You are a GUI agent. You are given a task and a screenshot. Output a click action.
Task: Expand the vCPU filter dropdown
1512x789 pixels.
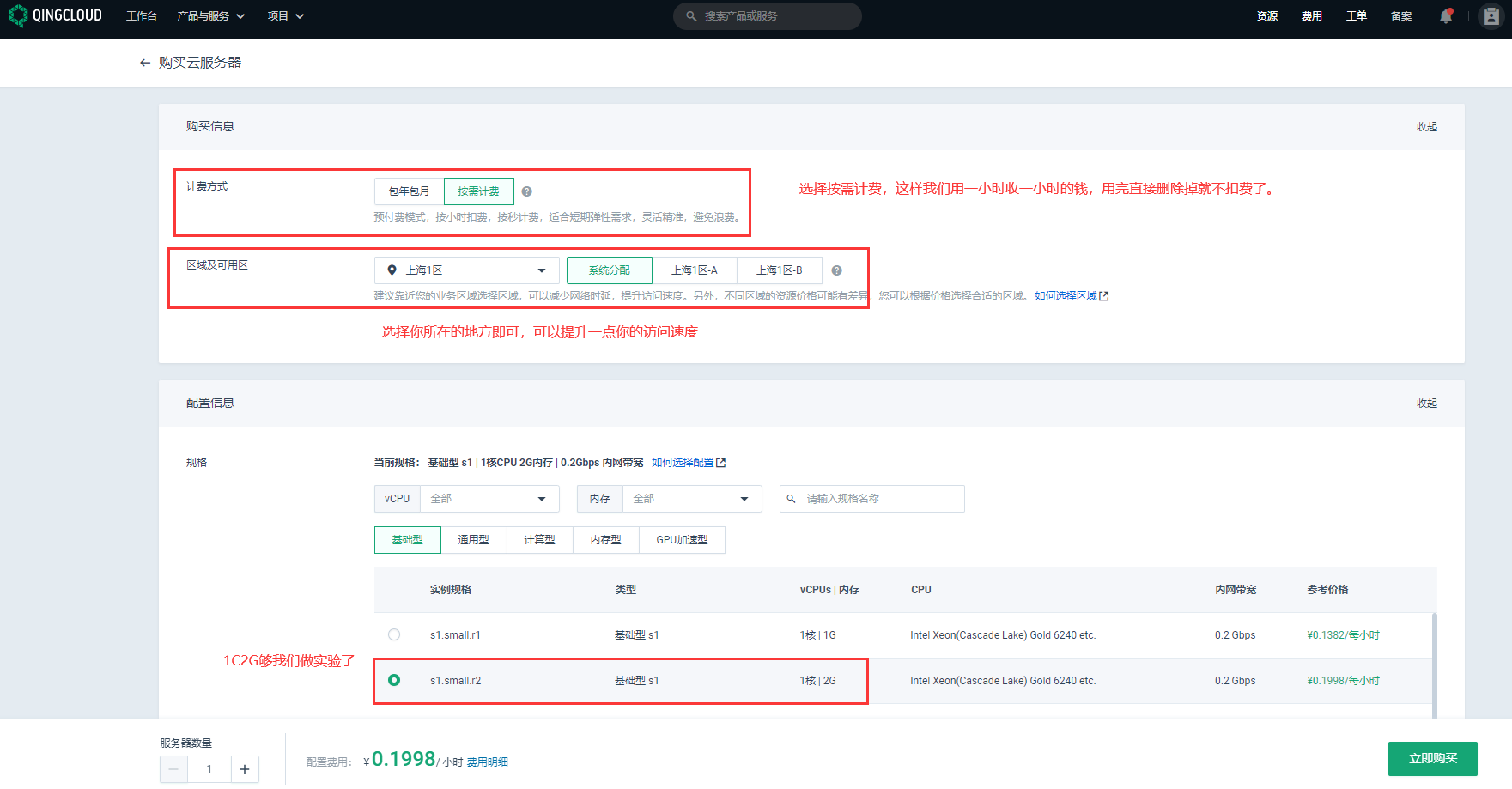point(489,499)
